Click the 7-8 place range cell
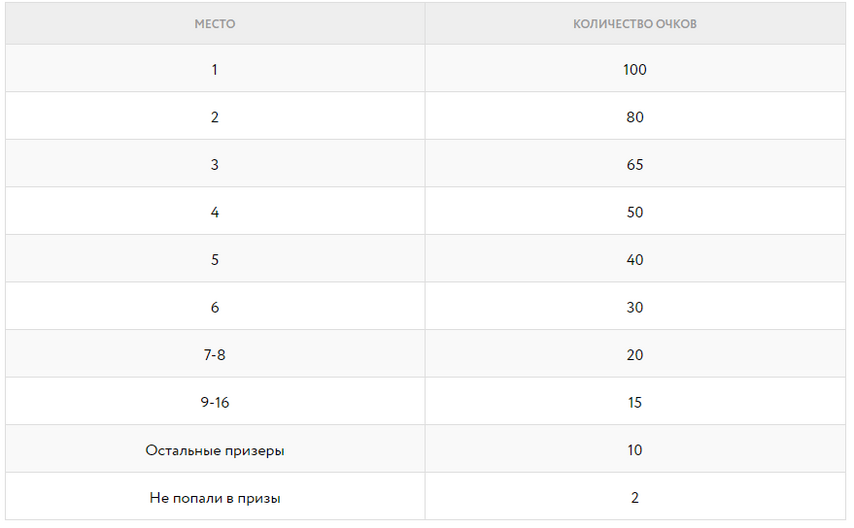 215,354
